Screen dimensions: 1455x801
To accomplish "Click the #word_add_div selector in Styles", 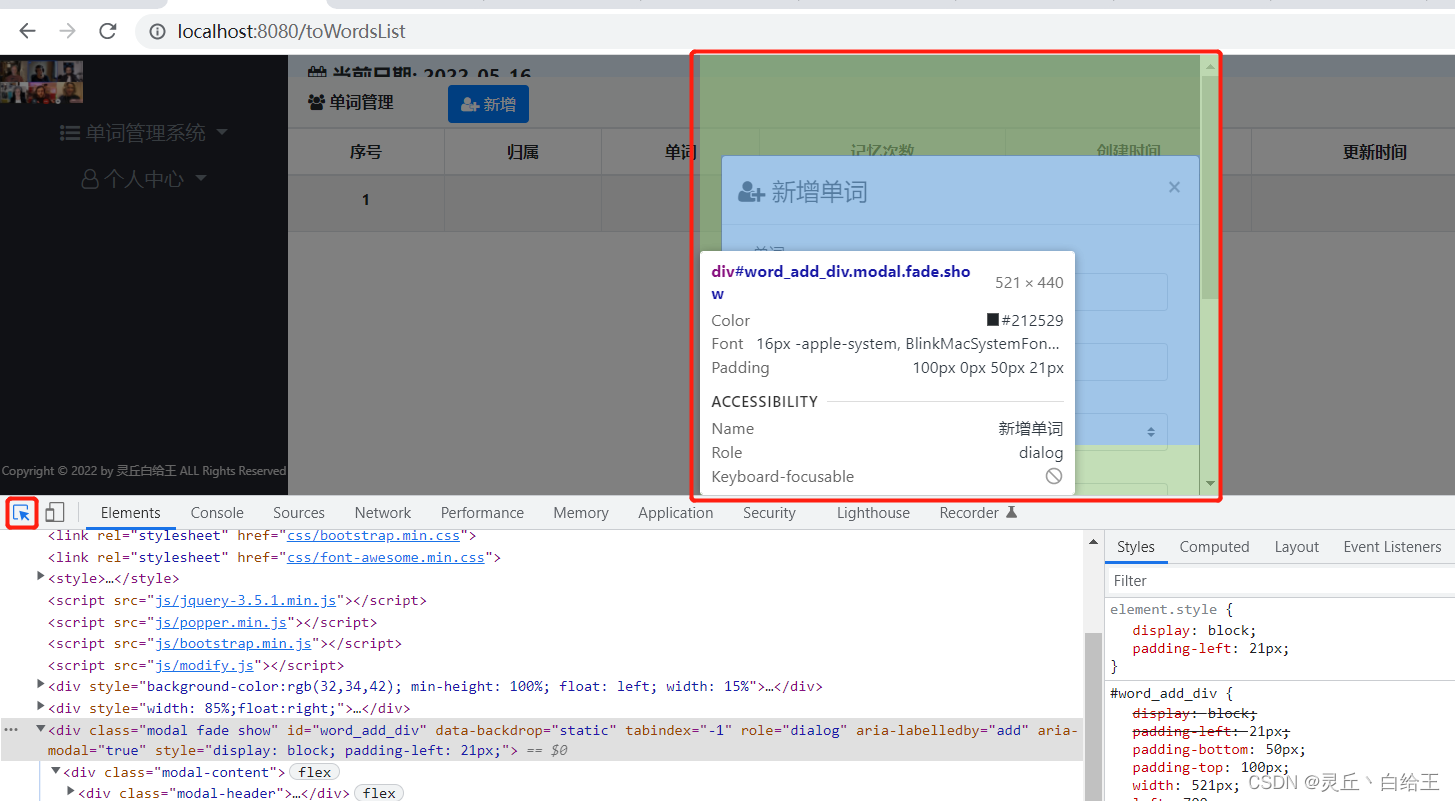I will coord(1163,693).
